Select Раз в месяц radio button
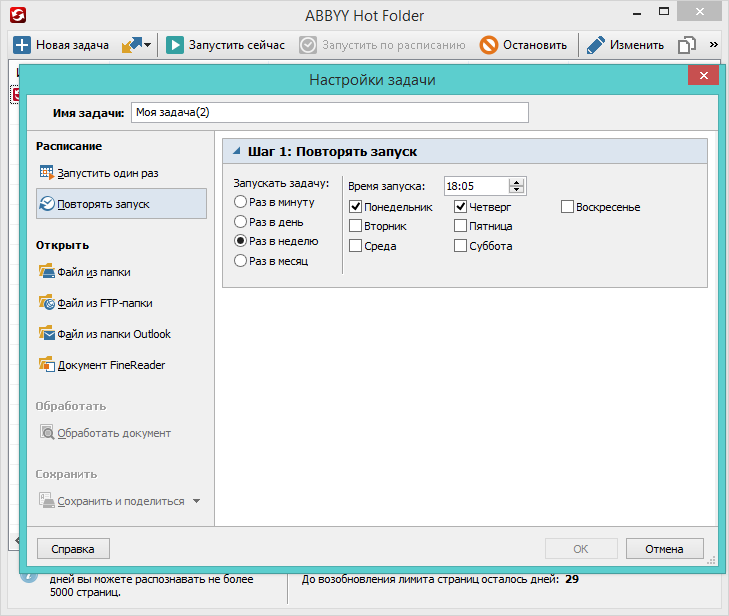The width and height of the screenshot is (729, 616). [240, 260]
